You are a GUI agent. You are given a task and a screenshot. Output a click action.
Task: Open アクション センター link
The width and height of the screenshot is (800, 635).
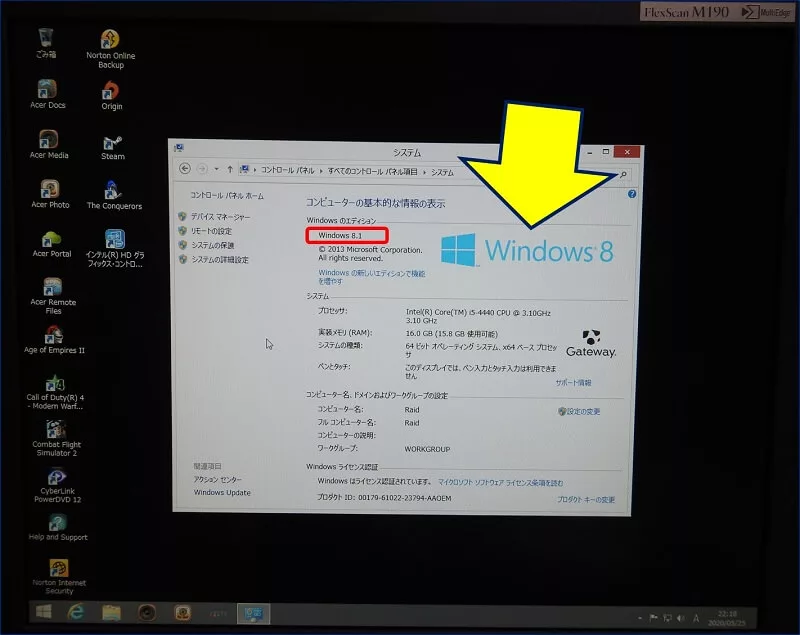pos(217,479)
